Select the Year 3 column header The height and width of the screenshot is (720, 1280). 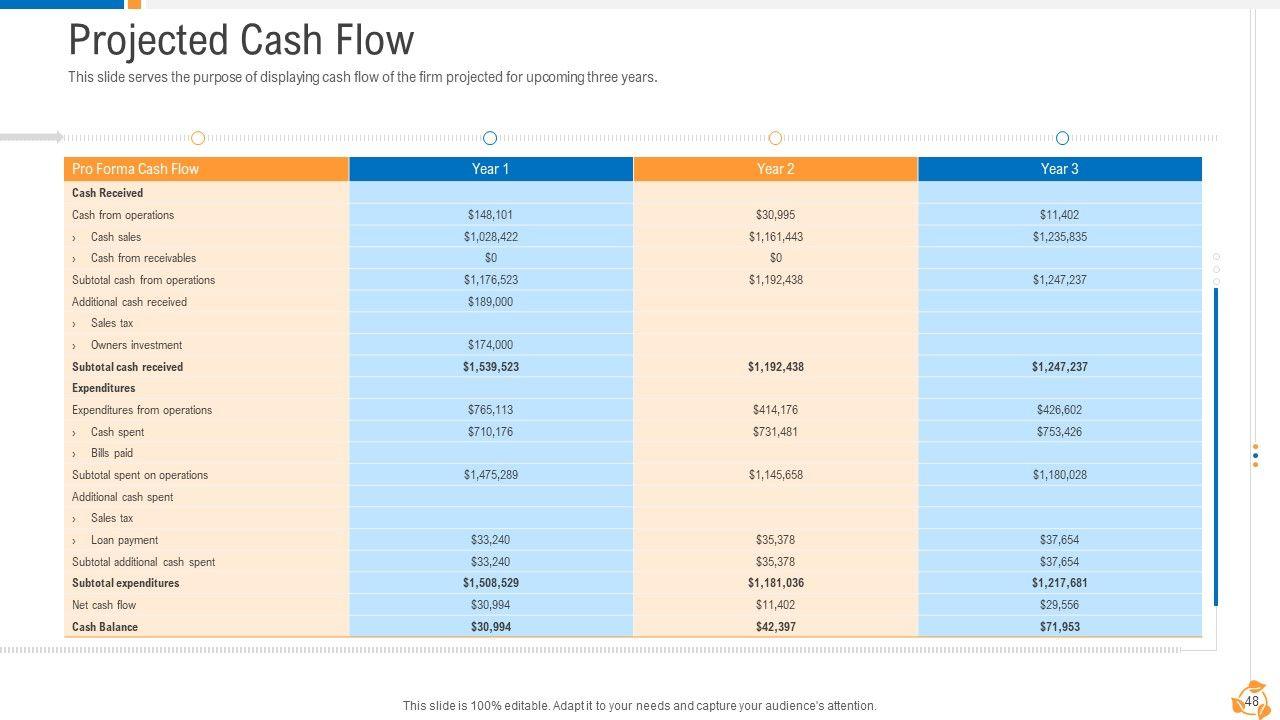coord(1059,169)
